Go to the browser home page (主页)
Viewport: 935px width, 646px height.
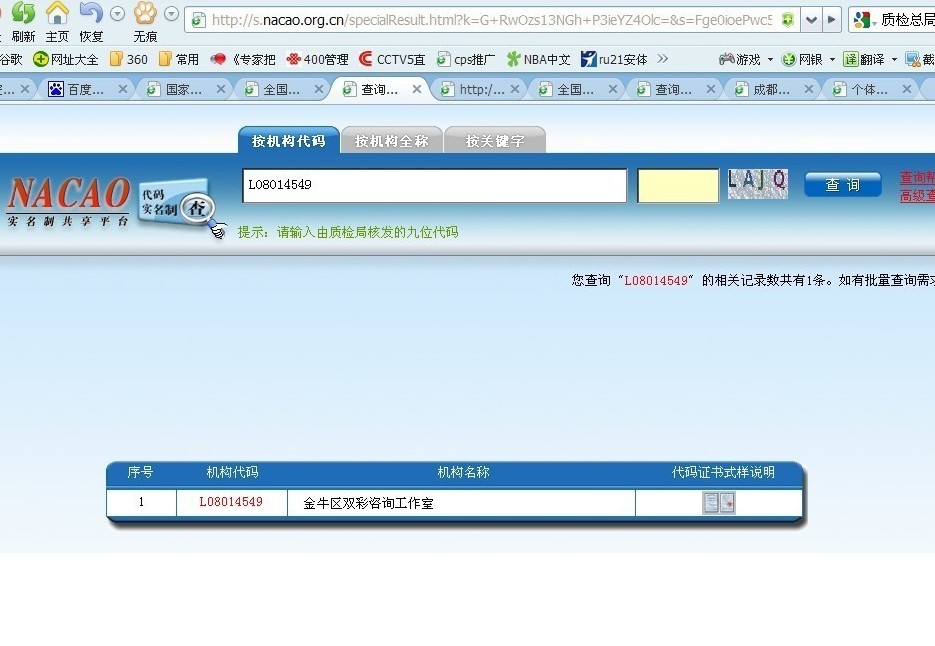click(58, 13)
